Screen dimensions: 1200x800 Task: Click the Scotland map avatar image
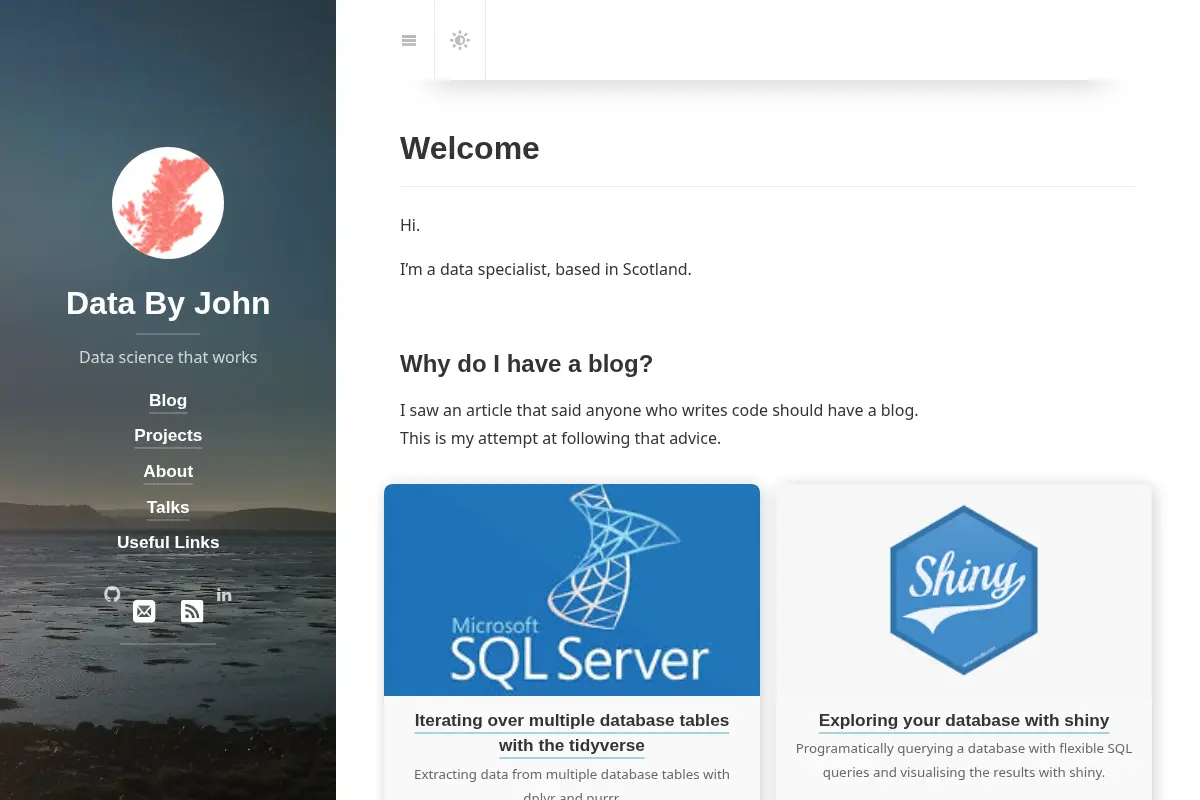coord(168,203)
